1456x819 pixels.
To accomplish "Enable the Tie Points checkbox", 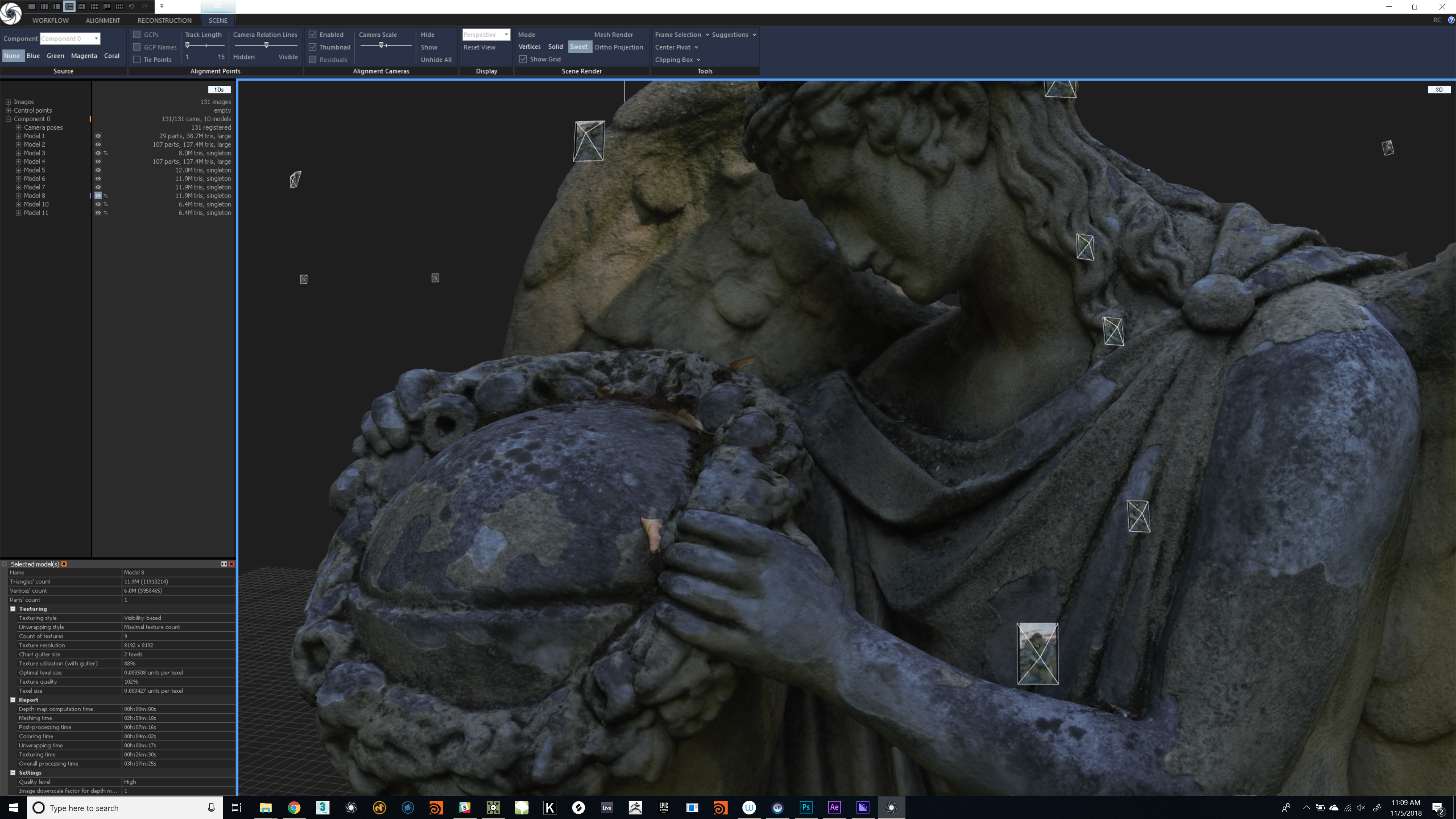I will click(x=136, y=60).
